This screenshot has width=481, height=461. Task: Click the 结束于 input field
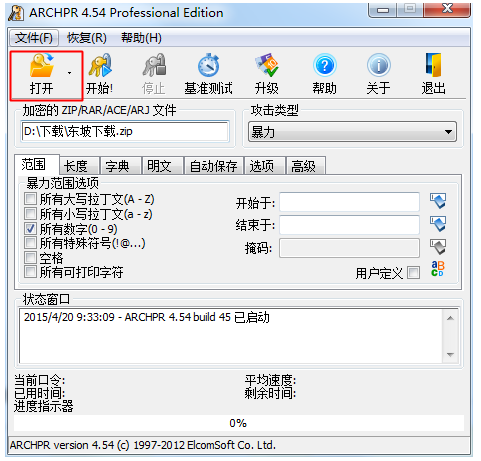click(x=349, y=225)
